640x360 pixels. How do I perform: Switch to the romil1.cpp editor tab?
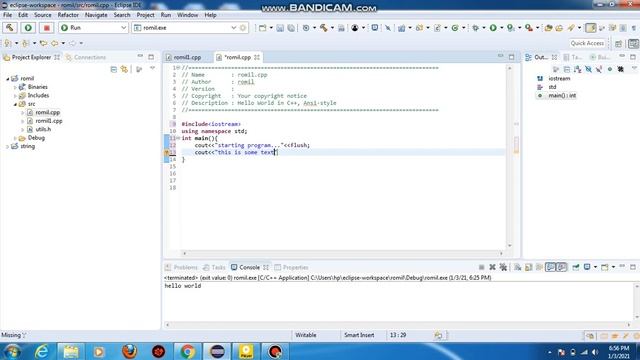(x=187, y=58)
